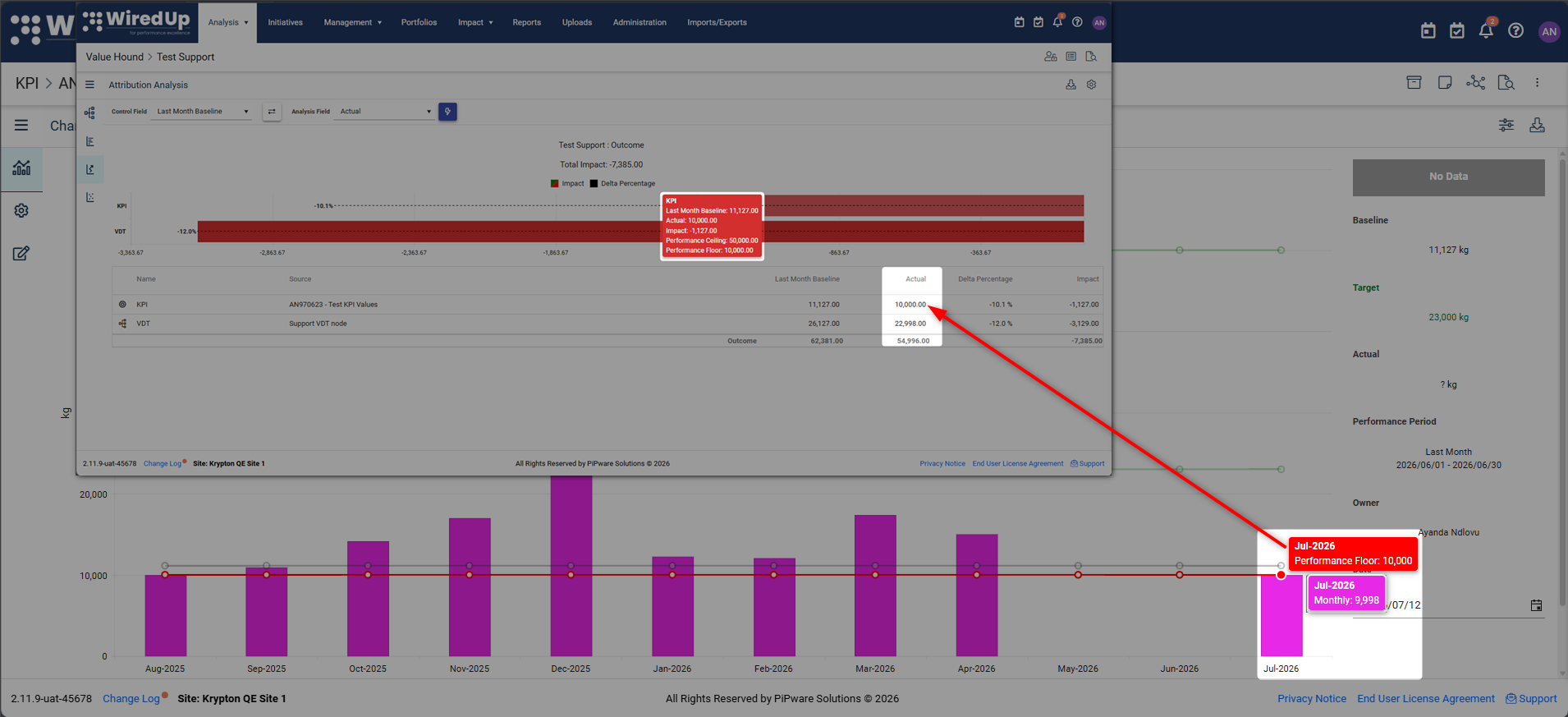Click tree hierarchy icon in overlay sidebar
The width and height of the screenshot is (1568, 717).
coord(89,113)
